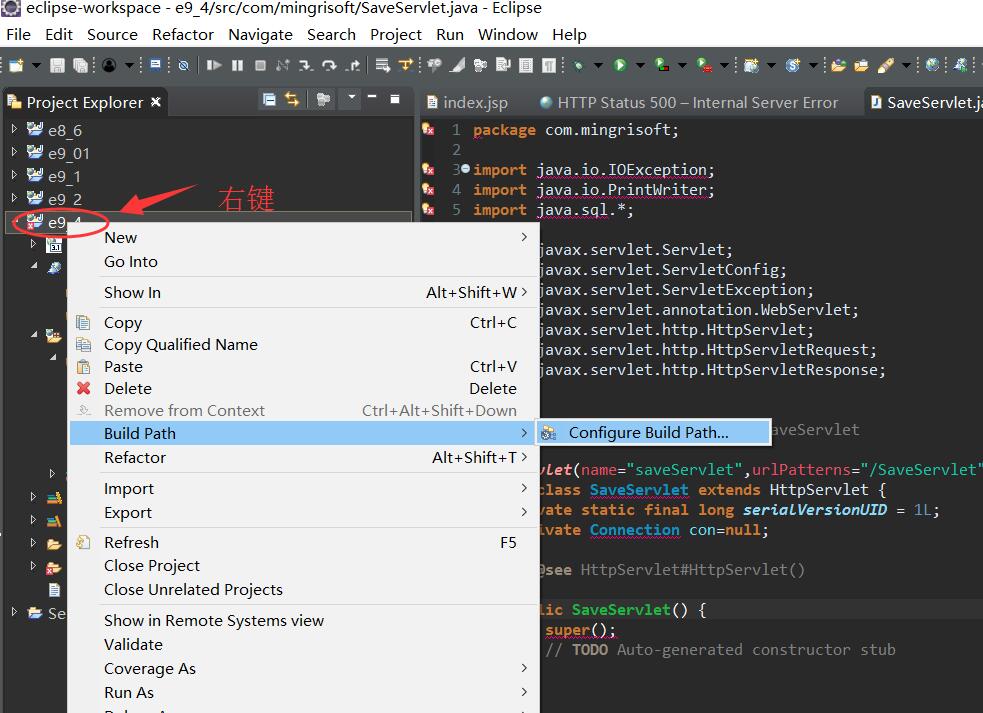Click the Open Task folder icon
This screenshot has height=713, width=983.
861,65
